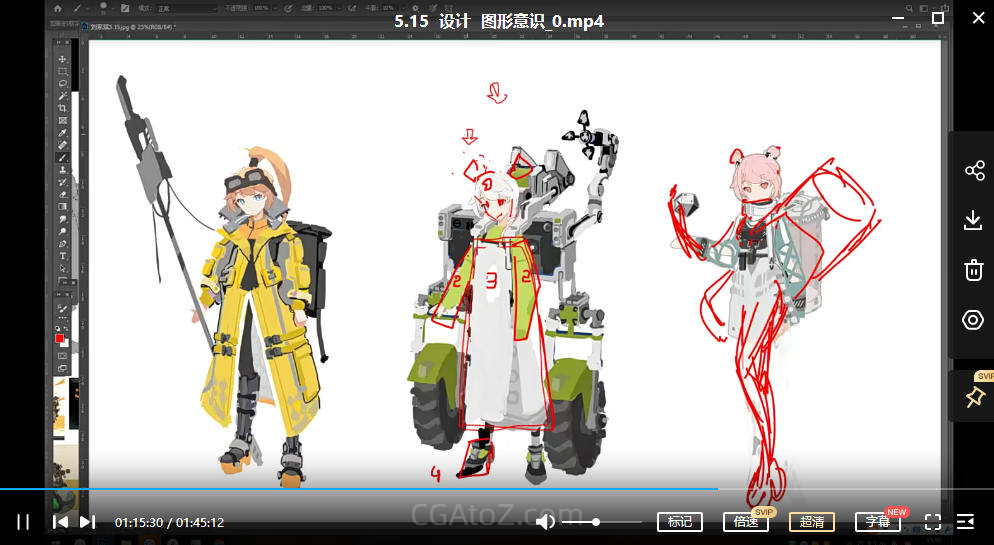Skip to the next video

[x=87, y=521]
